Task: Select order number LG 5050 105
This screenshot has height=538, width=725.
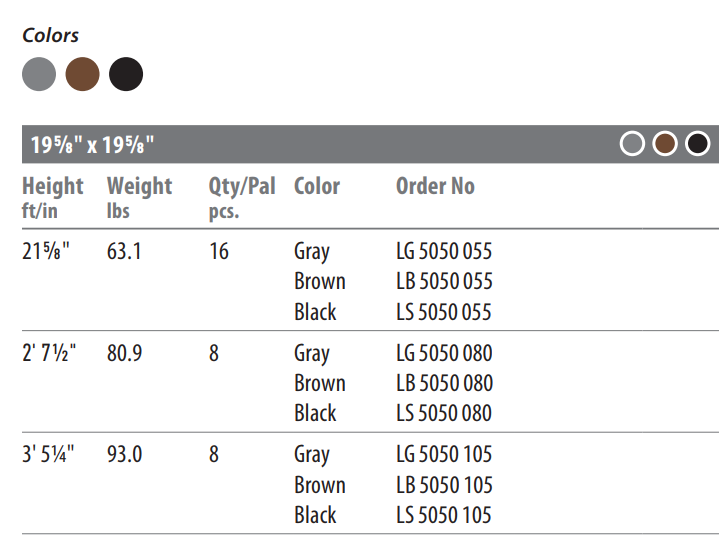Action: pyautogui.click(x=444, y=454)
